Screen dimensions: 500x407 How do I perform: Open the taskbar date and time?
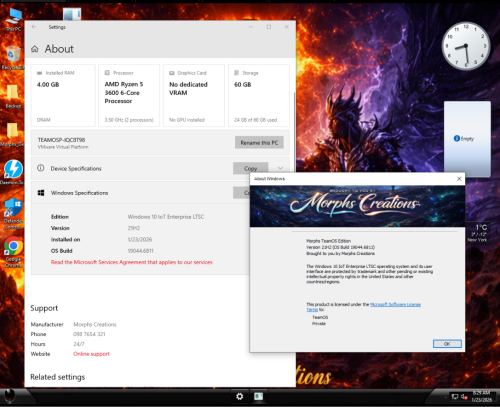(482, 396)
